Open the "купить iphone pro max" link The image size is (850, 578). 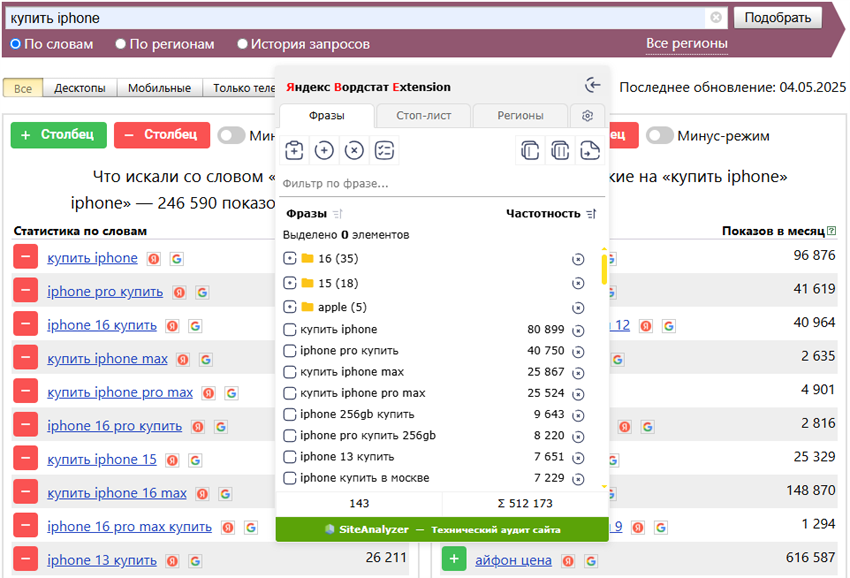point(120,392)
